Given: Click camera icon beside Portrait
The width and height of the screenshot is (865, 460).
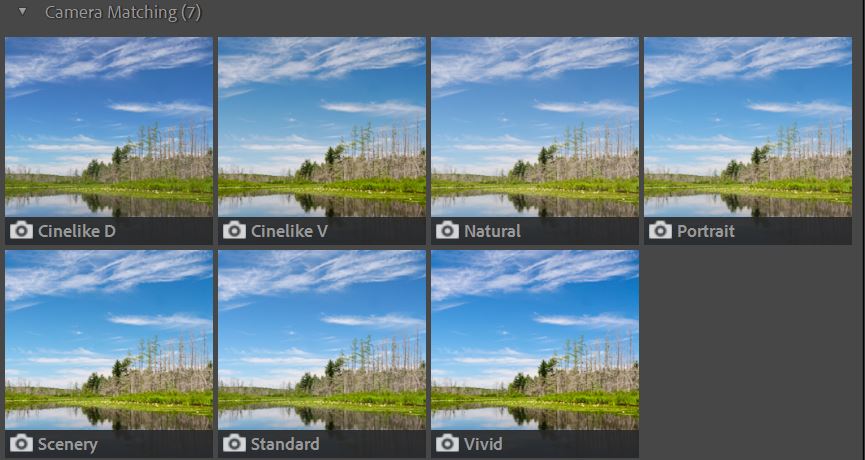Looking at the screenshot, I should tap(660, 231).
